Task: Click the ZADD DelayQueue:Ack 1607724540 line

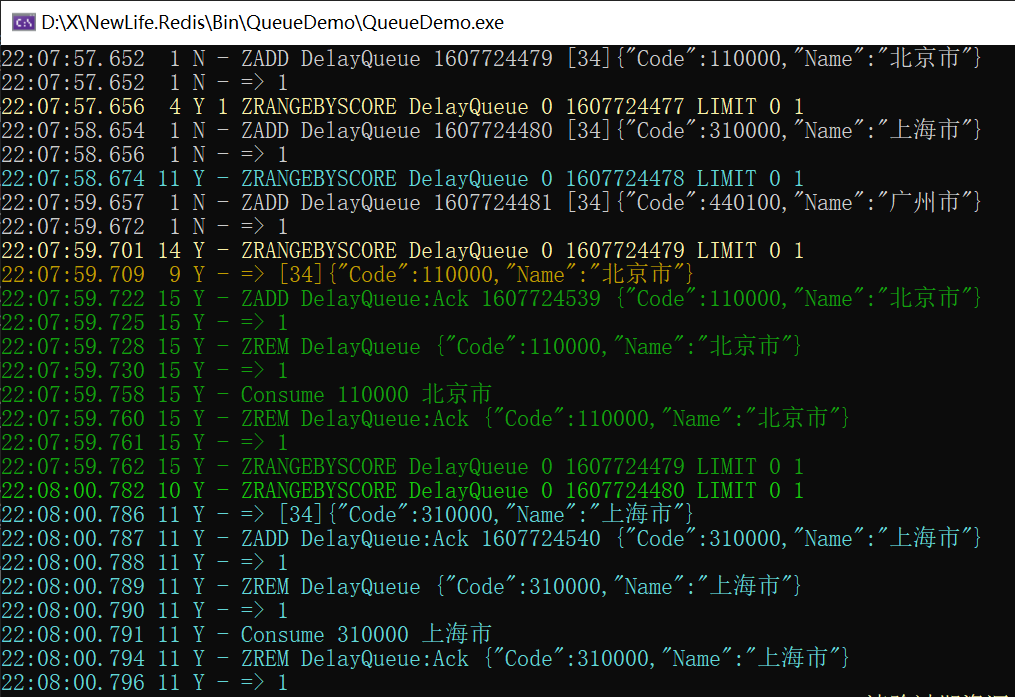Action: tap(491, 539)
